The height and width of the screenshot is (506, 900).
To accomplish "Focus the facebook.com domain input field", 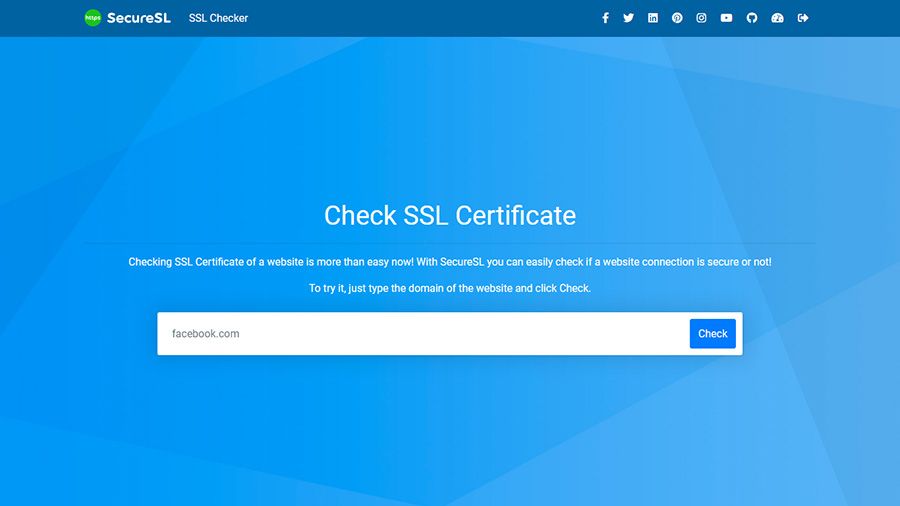I will [426, 333].
